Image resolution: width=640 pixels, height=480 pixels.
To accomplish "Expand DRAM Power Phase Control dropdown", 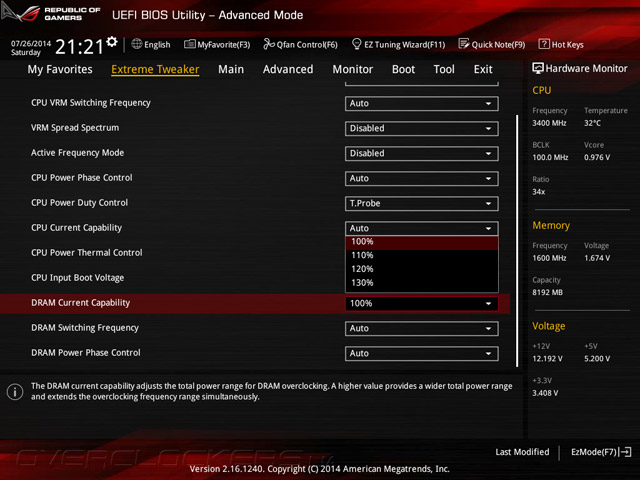I will pyautogui.click(x=422, y=353).
